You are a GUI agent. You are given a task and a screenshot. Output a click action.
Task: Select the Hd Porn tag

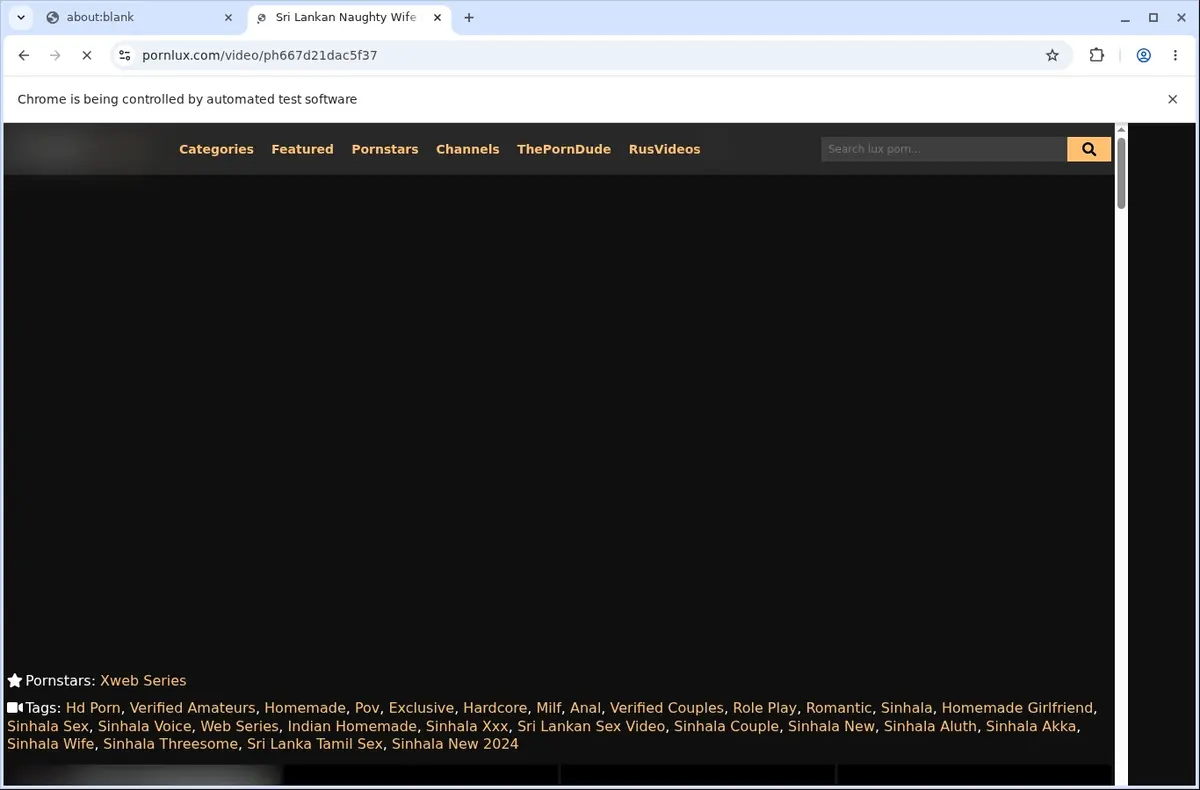click(93, 708)
